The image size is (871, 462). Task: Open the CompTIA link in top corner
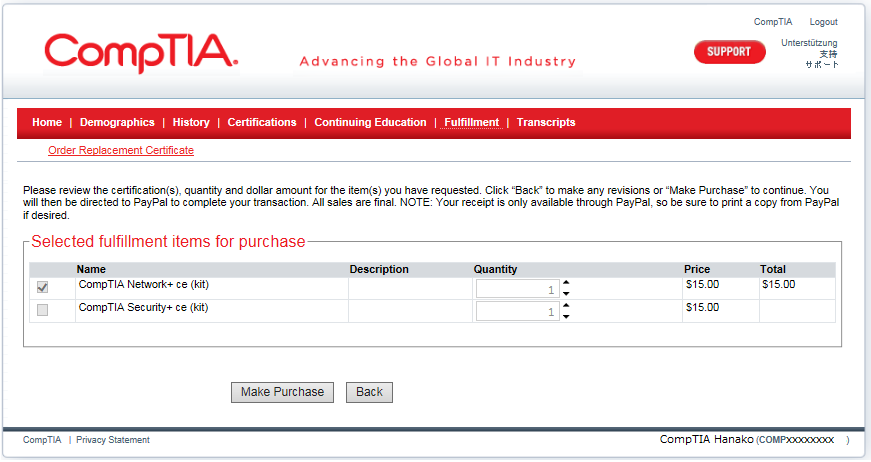tap(773, 22)
